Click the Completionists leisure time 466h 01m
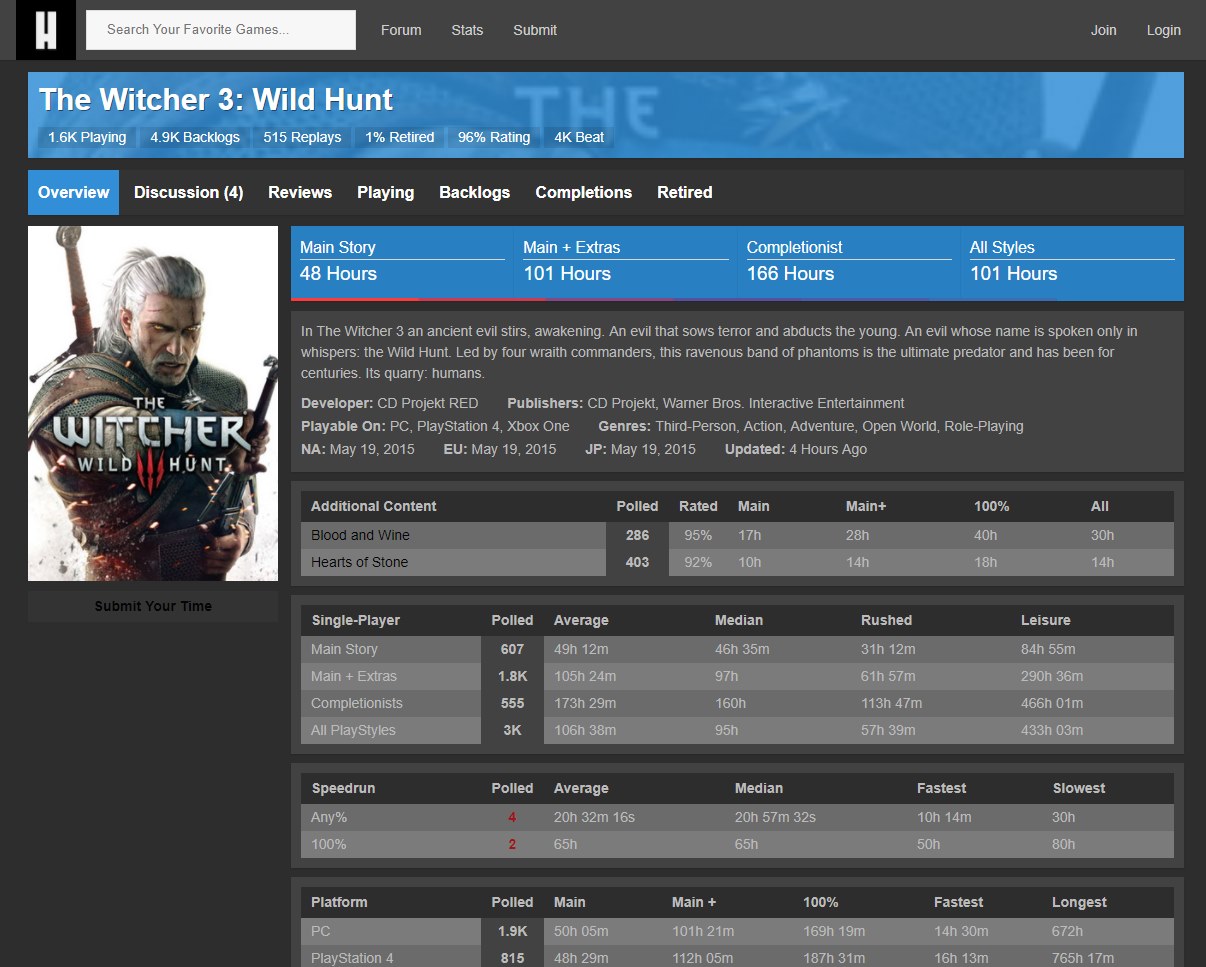Screen dimensions: 1206x967 coord(1052,703)
